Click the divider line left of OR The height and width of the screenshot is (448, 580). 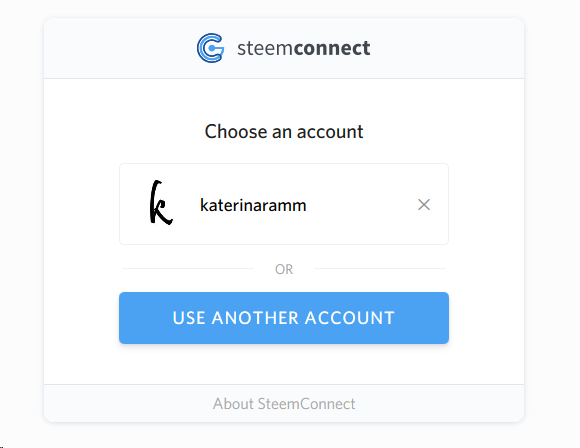(x=188, y=269)
